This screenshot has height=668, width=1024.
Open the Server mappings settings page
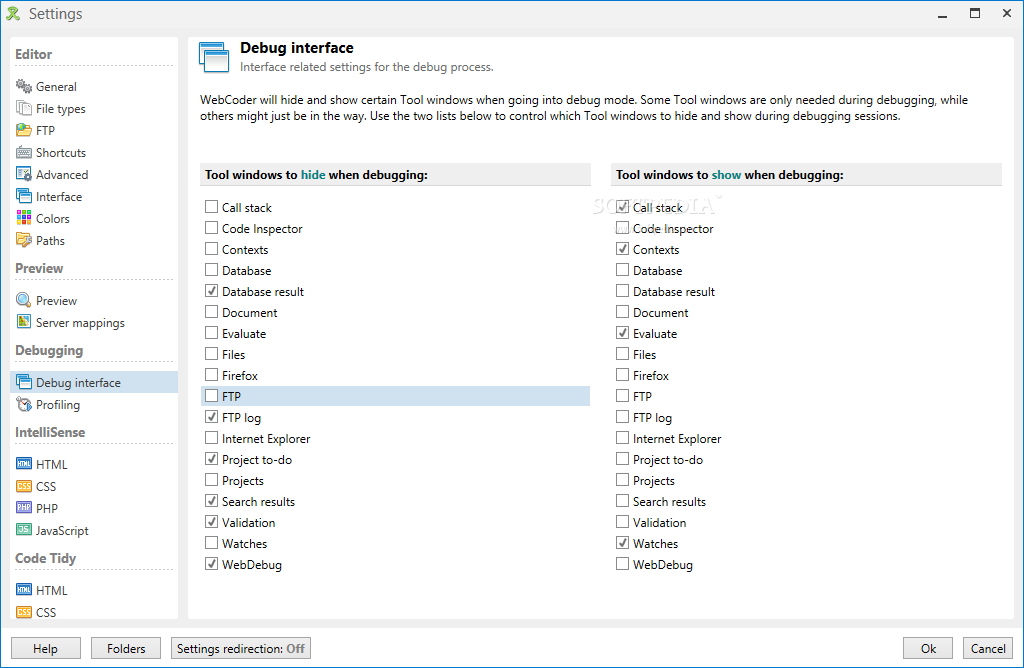click(80, 323)
